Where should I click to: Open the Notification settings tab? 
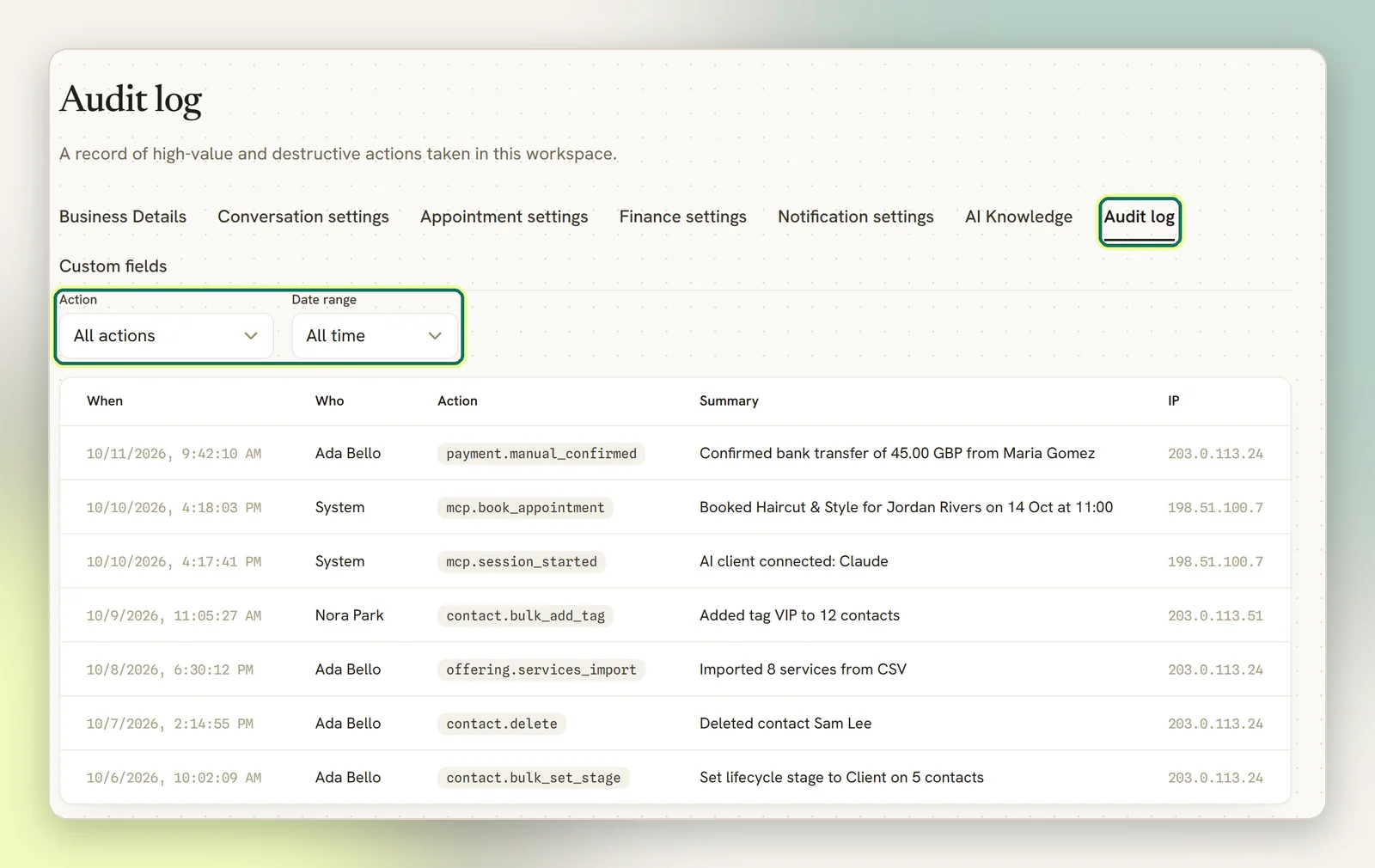pos(856,217)
